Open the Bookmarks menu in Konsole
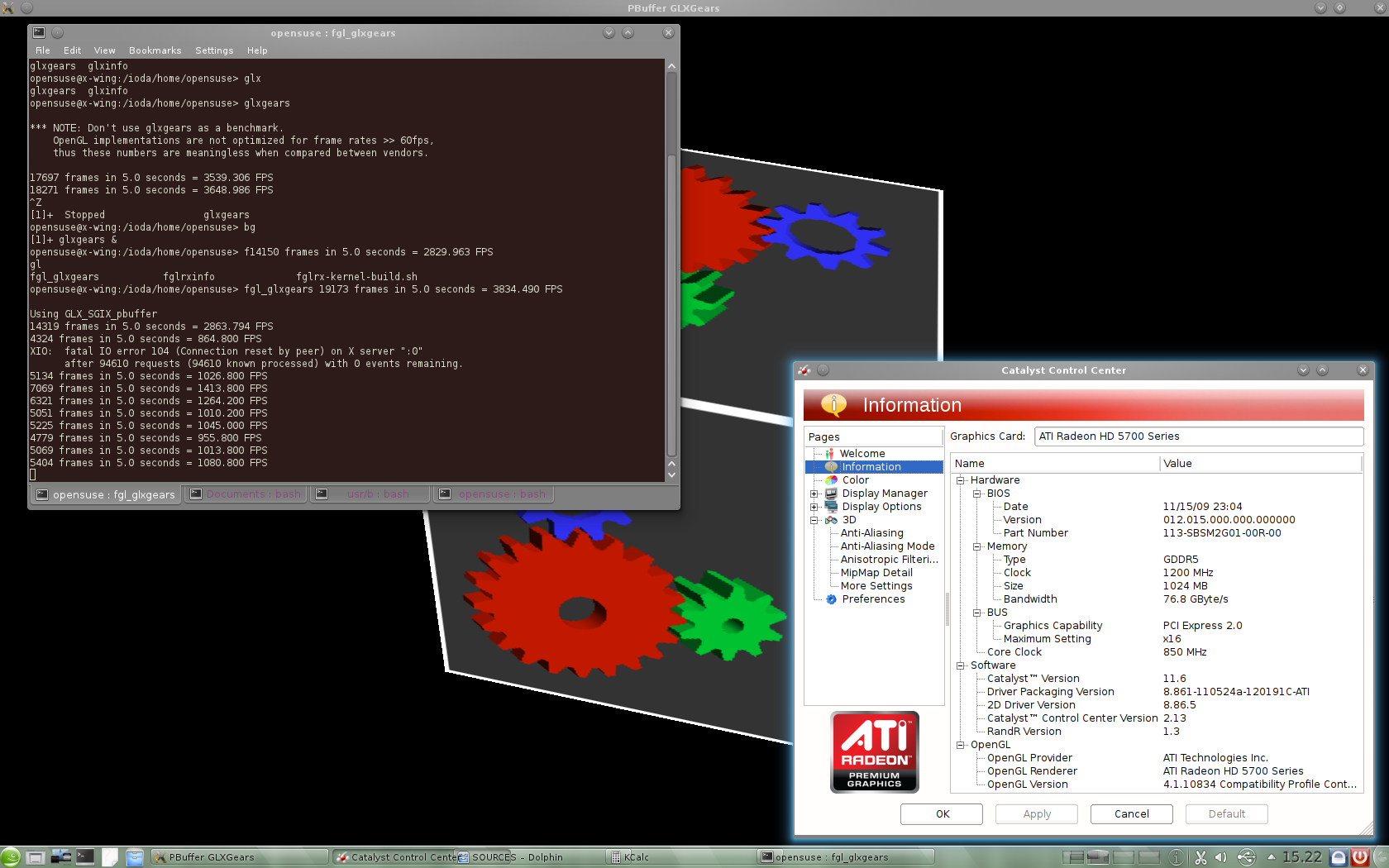This screenshot has width=1389, height=868. click(x=155, y=50)
